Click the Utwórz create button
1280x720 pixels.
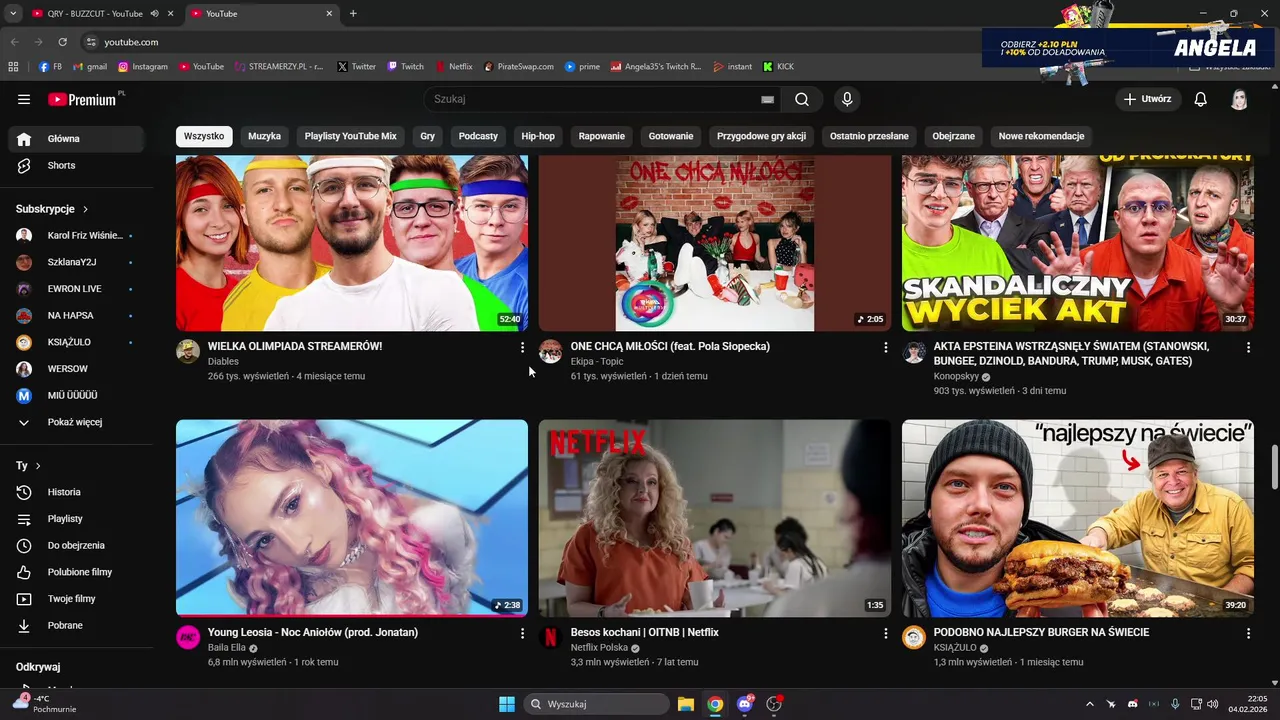coord(1148,99)
